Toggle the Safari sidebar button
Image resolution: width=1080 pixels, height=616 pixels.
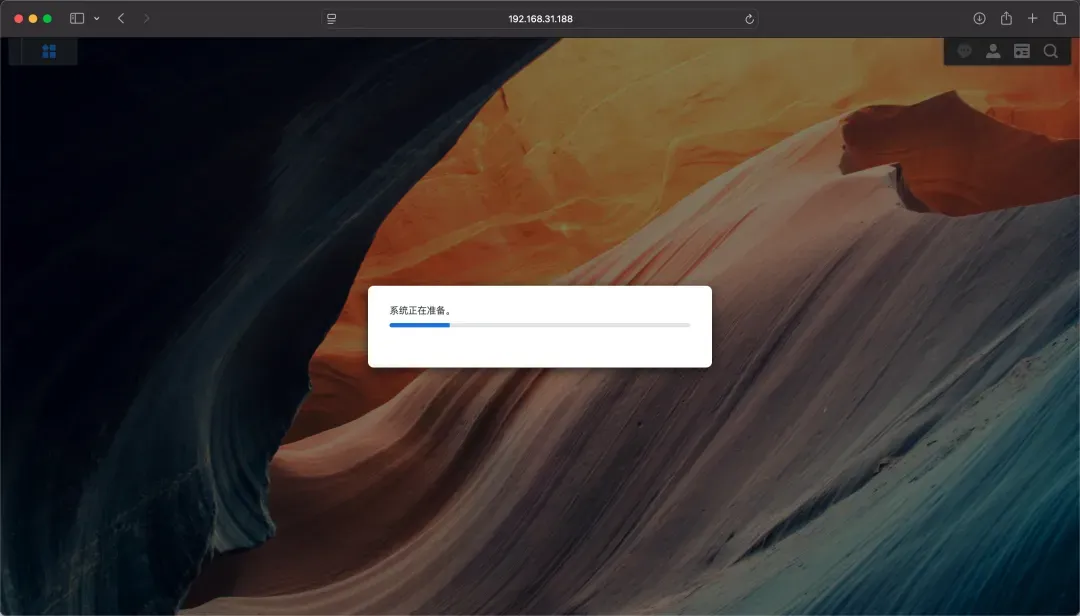pos(77,19)
